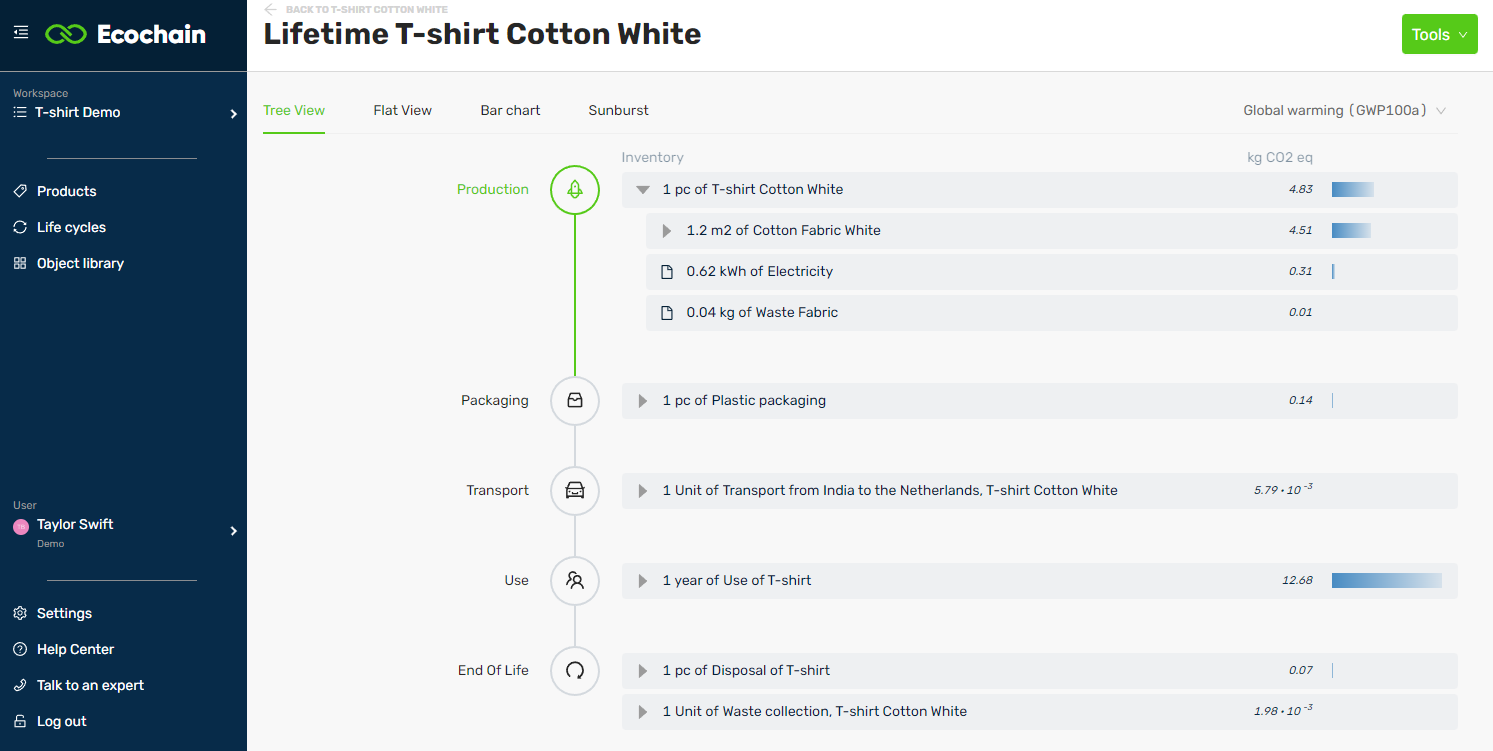Image resolution: width=1493 pixels, height=751 pixels.
Task: Click the Electricity document icon
Action: 667,272
